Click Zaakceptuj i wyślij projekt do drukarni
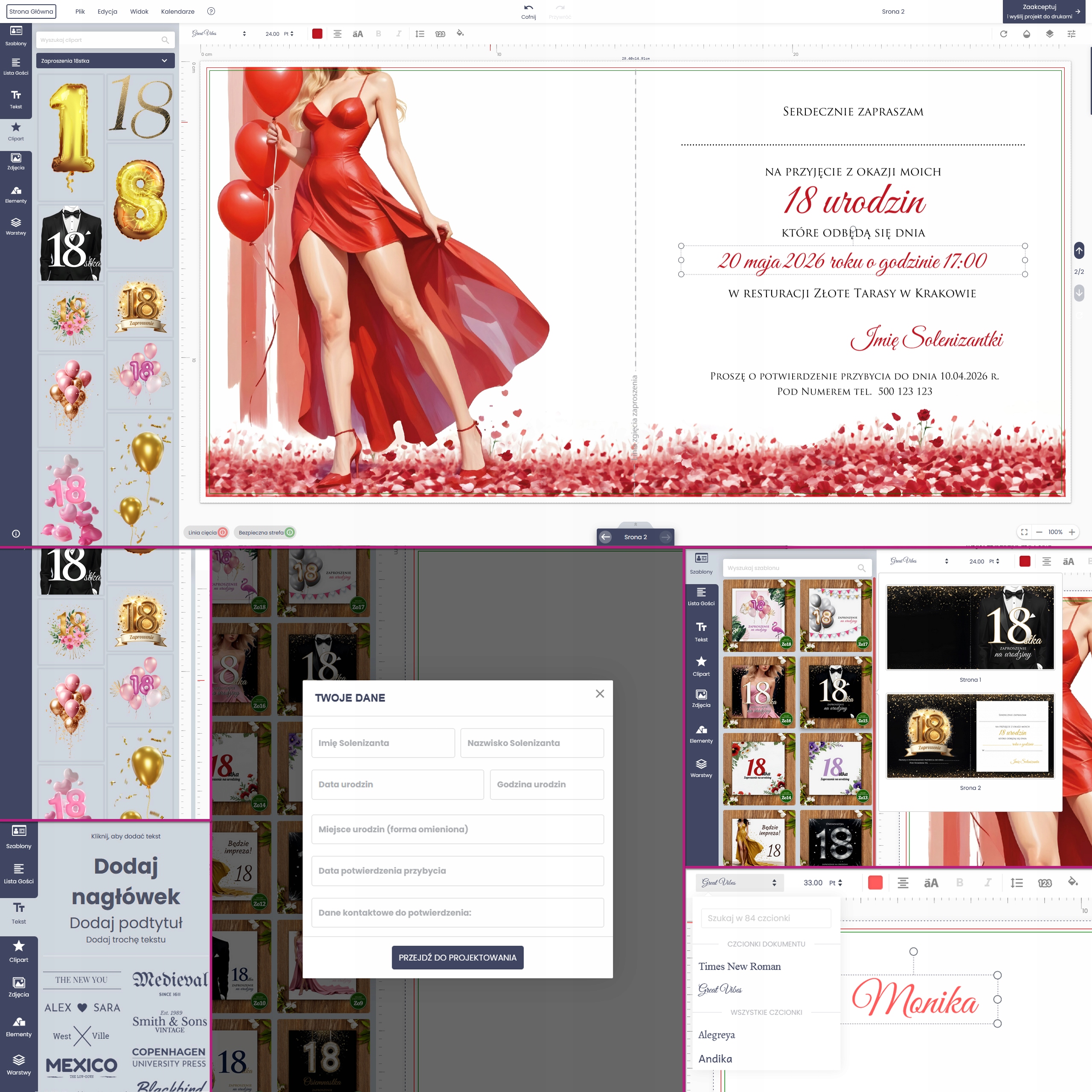The image size is (1092, 1092). point(1043,12)
